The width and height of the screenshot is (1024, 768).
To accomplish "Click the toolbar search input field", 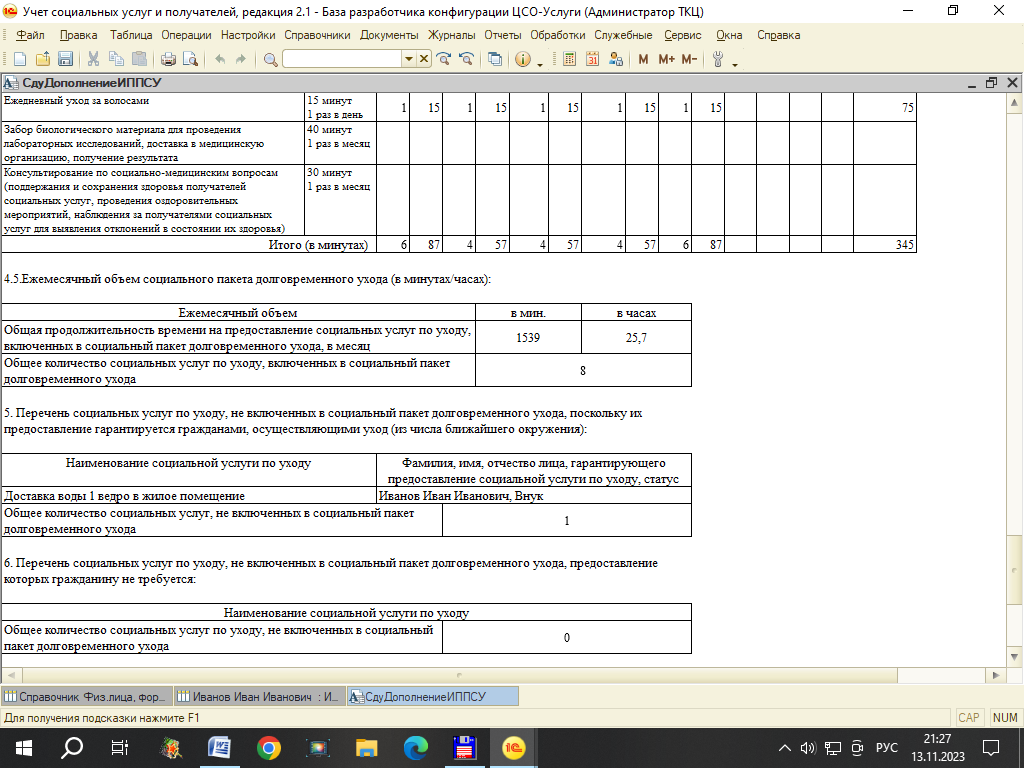I will [x=342, y=59].
